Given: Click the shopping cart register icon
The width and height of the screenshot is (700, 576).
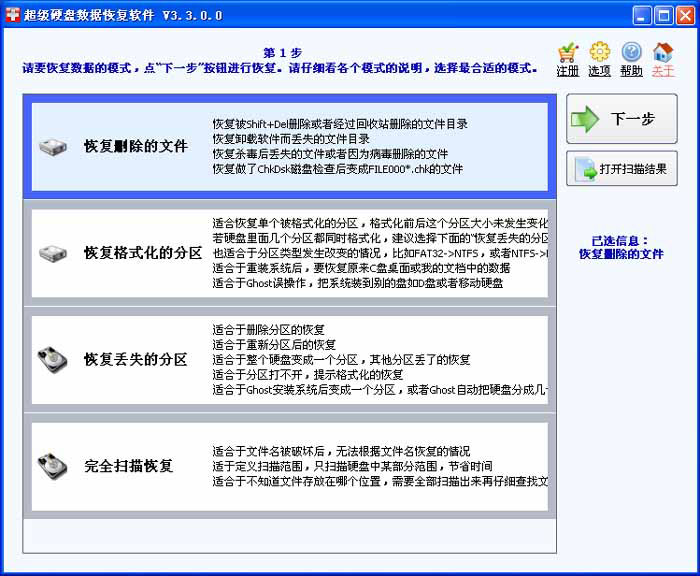Looking at the screenshot, I should click(x=568, y=52).
